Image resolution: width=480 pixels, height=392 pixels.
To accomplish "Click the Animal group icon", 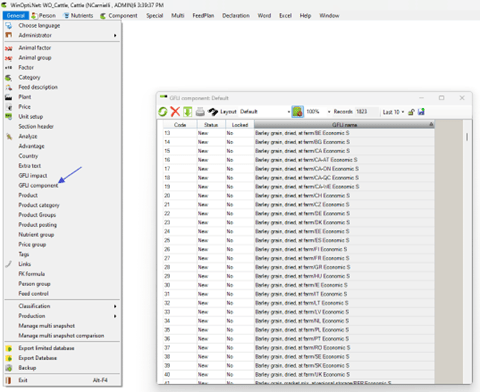I will click(x=9, y=58).
